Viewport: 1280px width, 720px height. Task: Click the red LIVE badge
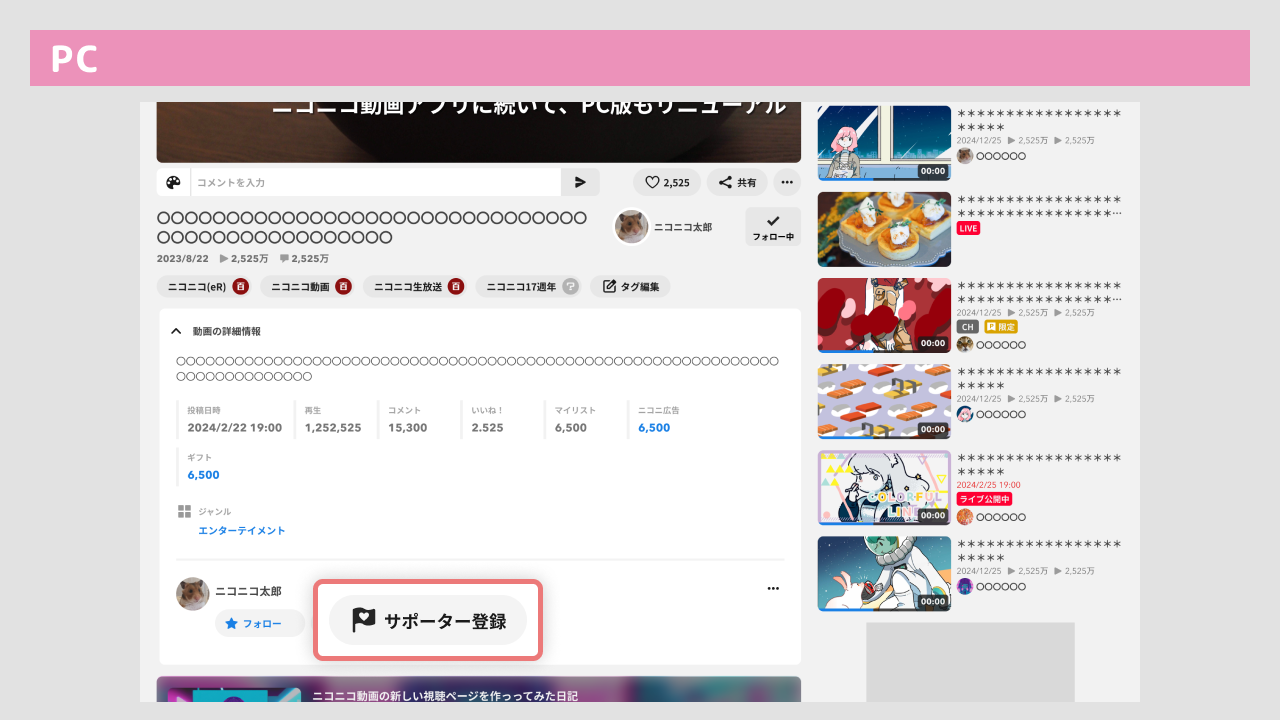pyautogui.click(x=968, y=228)
